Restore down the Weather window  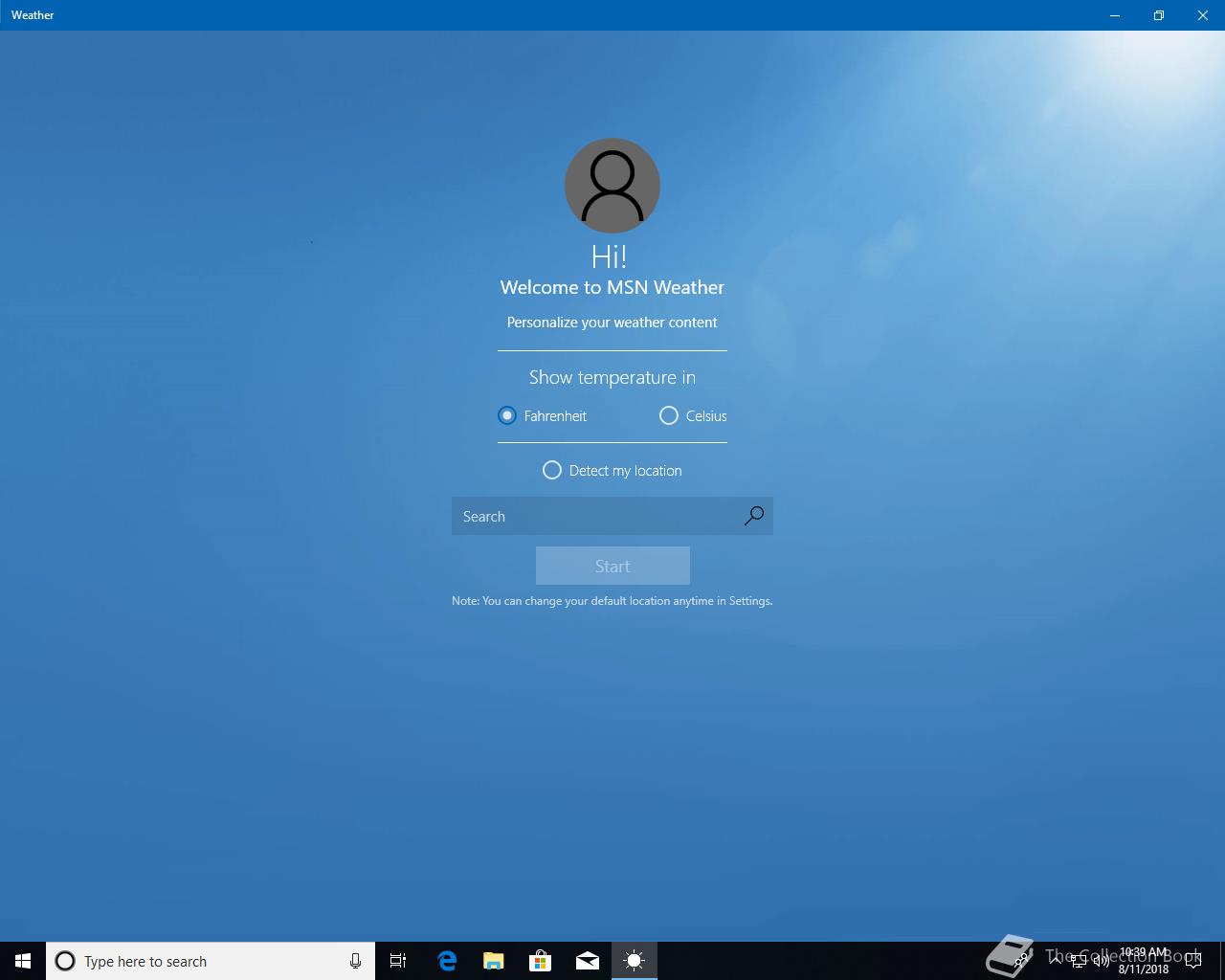pyautogui.click(x=1159, y=15)
